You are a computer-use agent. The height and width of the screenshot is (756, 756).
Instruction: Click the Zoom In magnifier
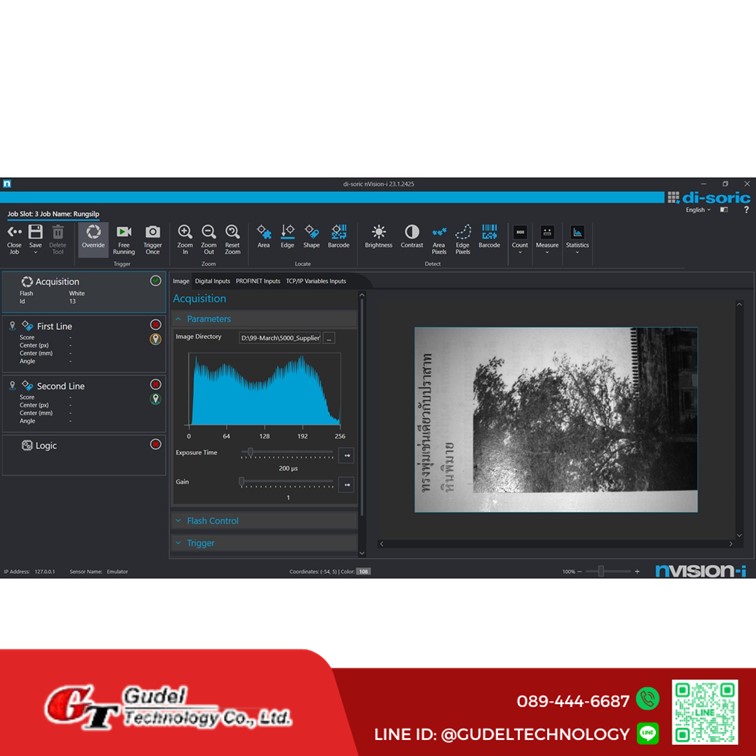pyautogui.click(x=185, y=235)
